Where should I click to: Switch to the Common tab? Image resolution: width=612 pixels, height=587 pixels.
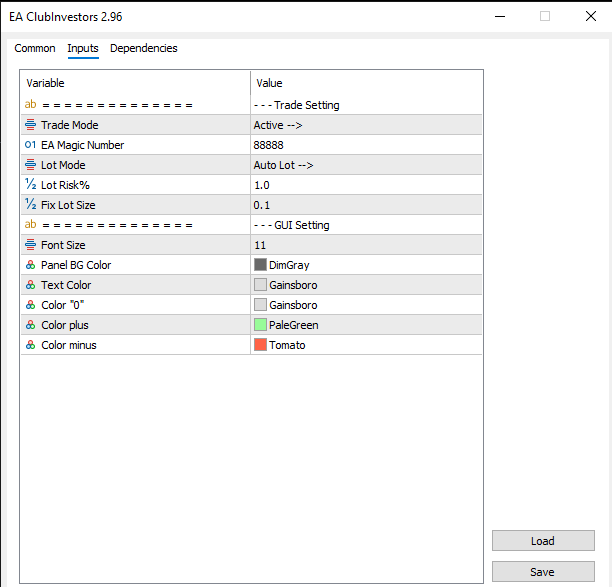35,48
